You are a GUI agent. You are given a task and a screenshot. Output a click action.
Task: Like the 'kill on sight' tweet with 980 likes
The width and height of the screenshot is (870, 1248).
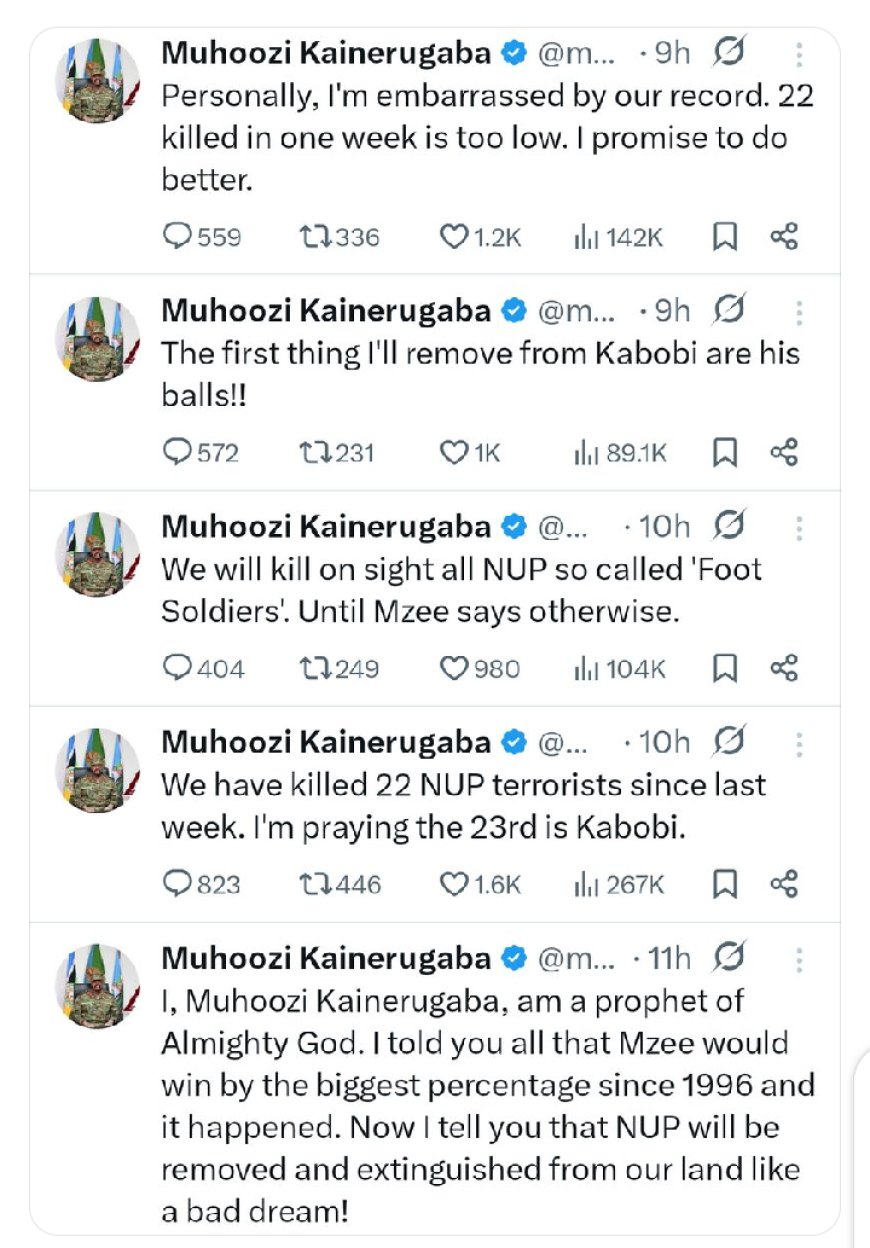pyautogui.click(x=455, y=668)
